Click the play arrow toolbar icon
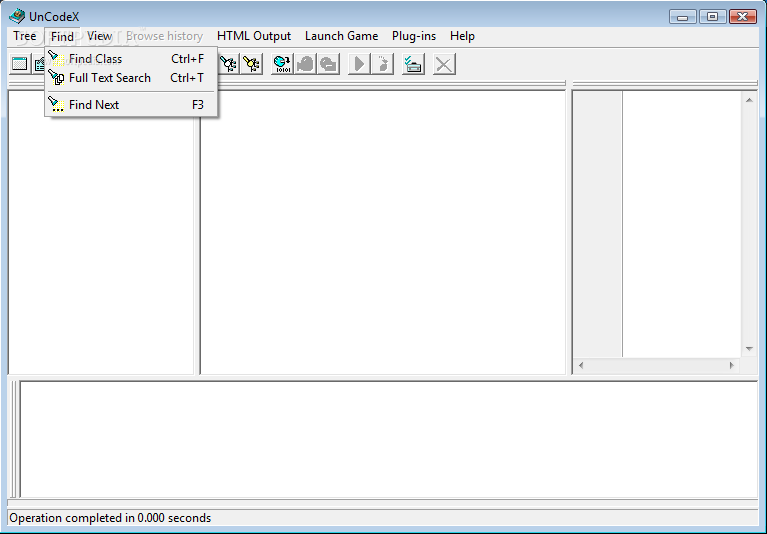 [x=359, y=64]
